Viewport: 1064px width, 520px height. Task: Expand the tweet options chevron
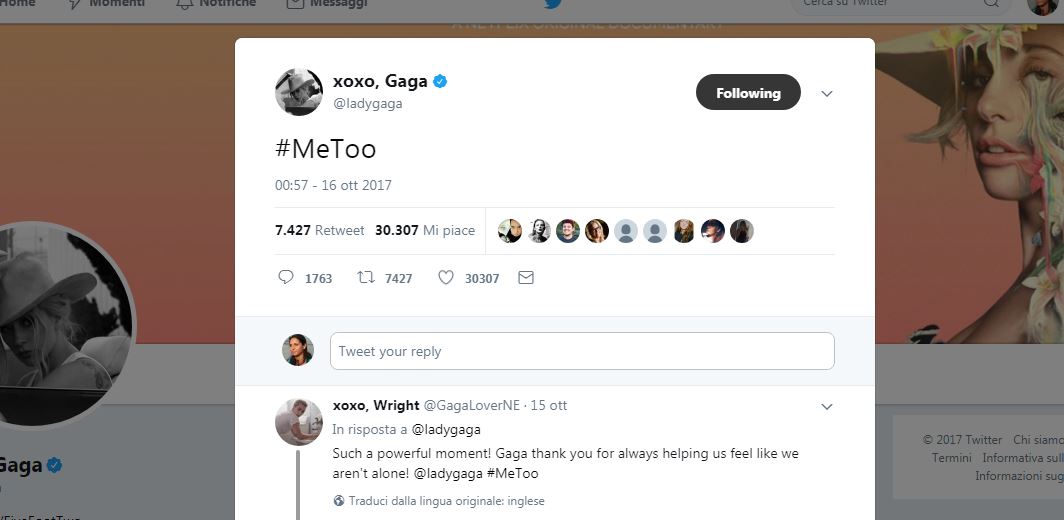pos(827,94)
